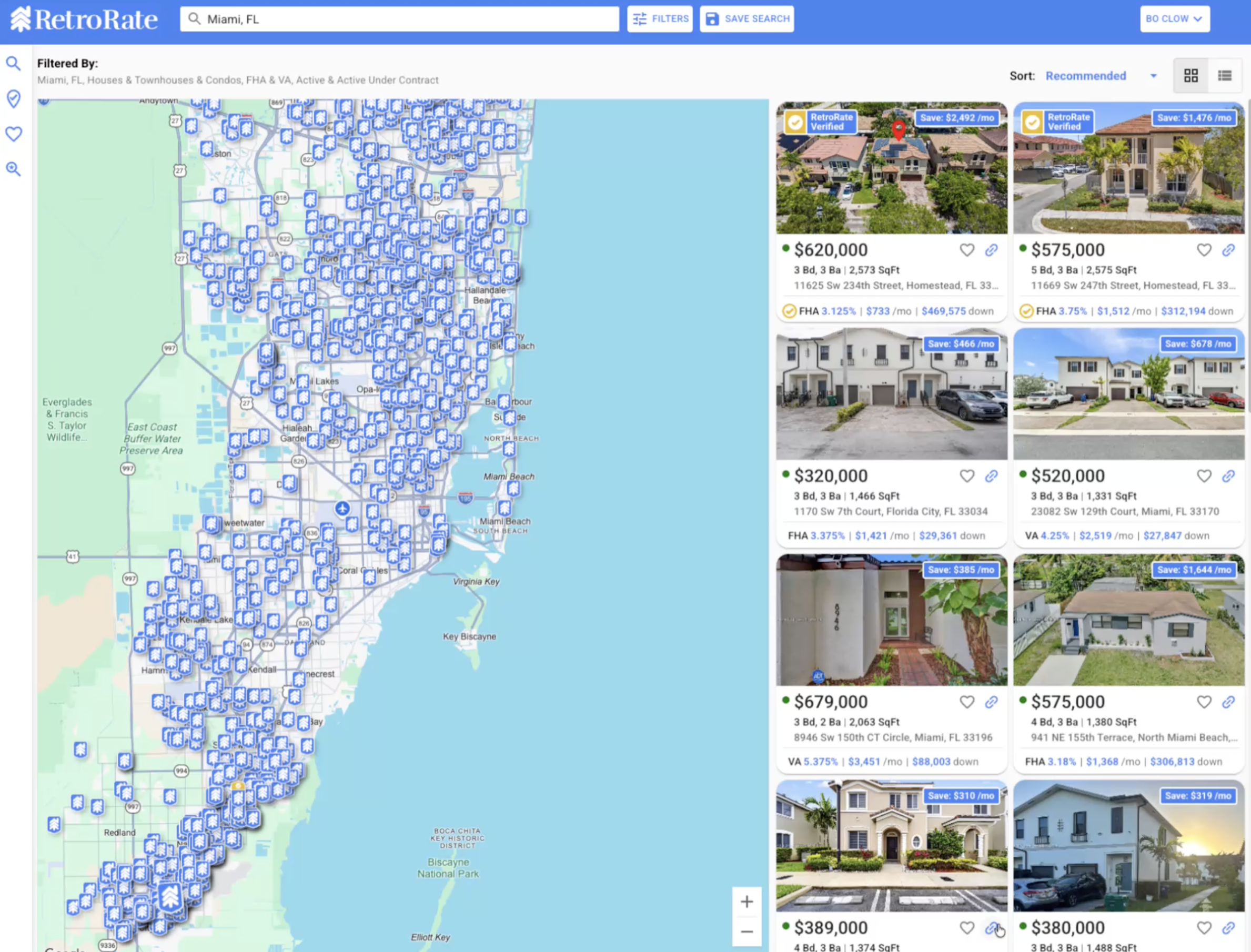This screenshot has height=952, width=1251.
Task: Click the $620,000 price
Action: (831, 250)
